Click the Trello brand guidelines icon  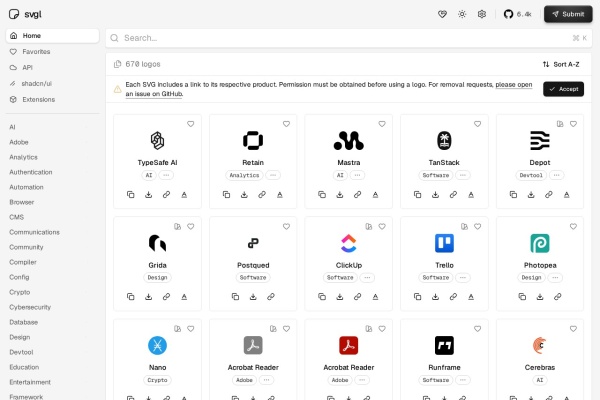(x=464, y=226)
